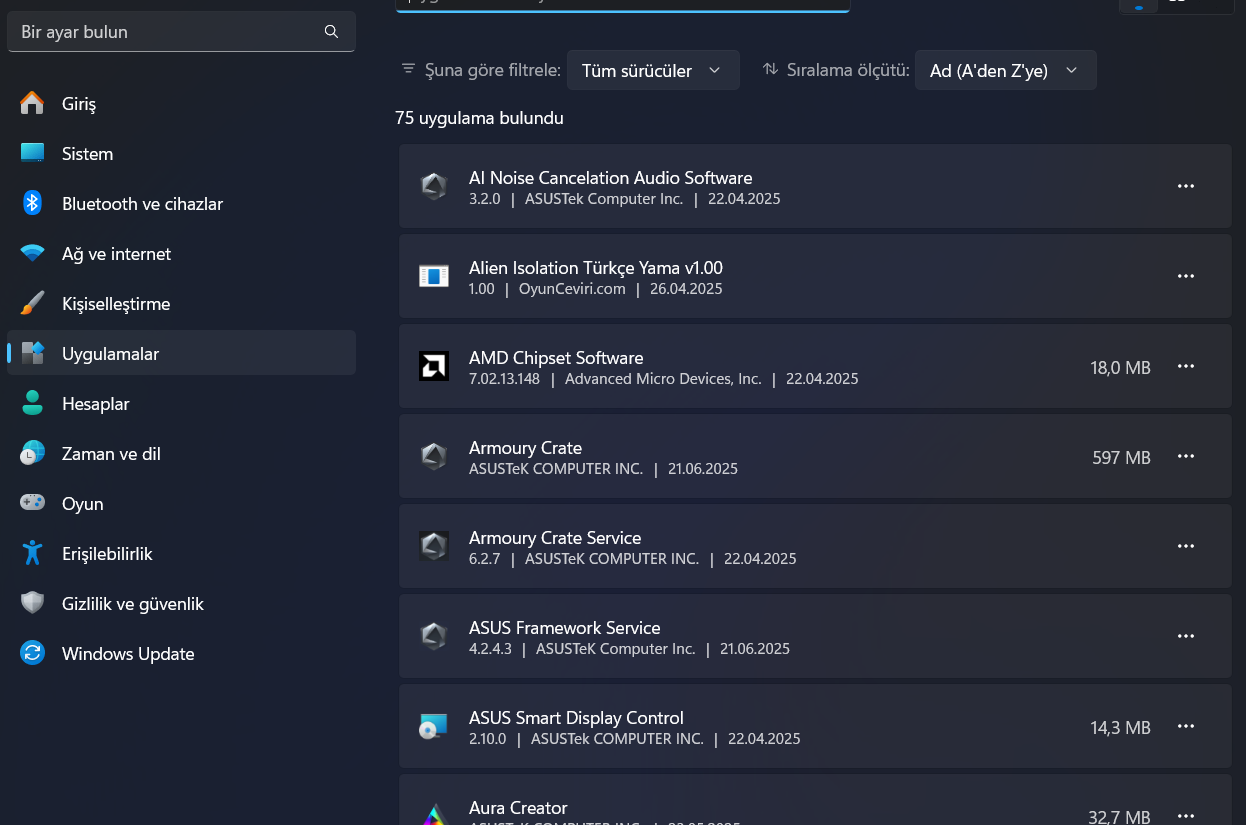Screen dimensions: 1246x825
Task: Click the Windows Update sync icon
Action: (32, 653)
